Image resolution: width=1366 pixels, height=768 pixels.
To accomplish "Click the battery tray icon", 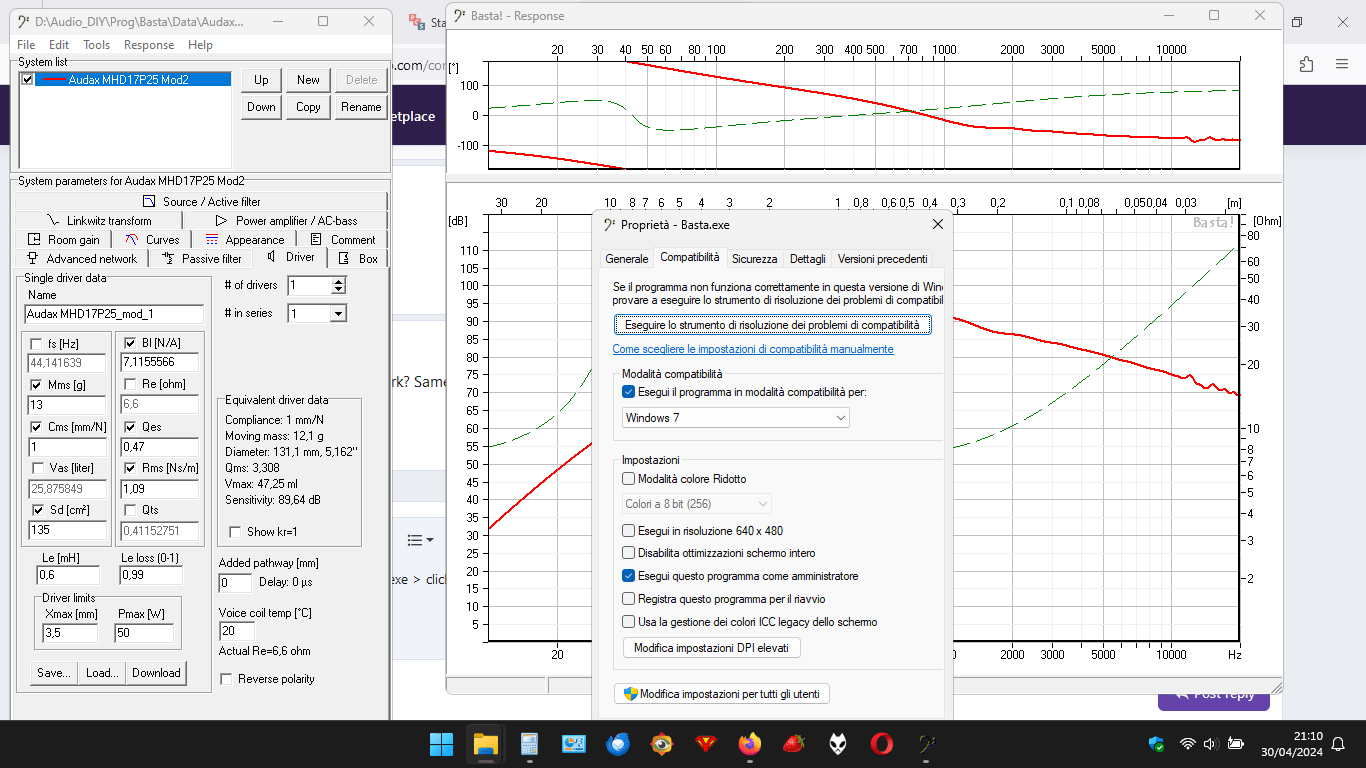I will point(1236,744).
